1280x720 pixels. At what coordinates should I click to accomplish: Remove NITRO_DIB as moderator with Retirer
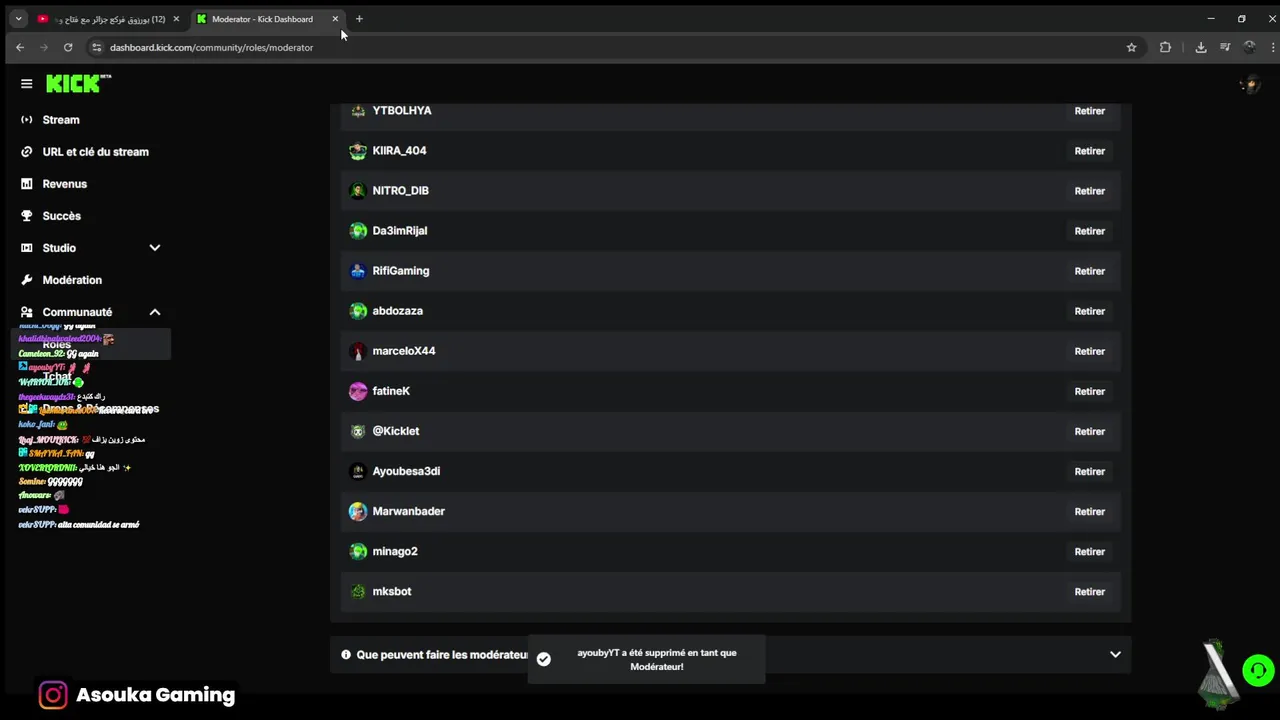point(1089,191)
